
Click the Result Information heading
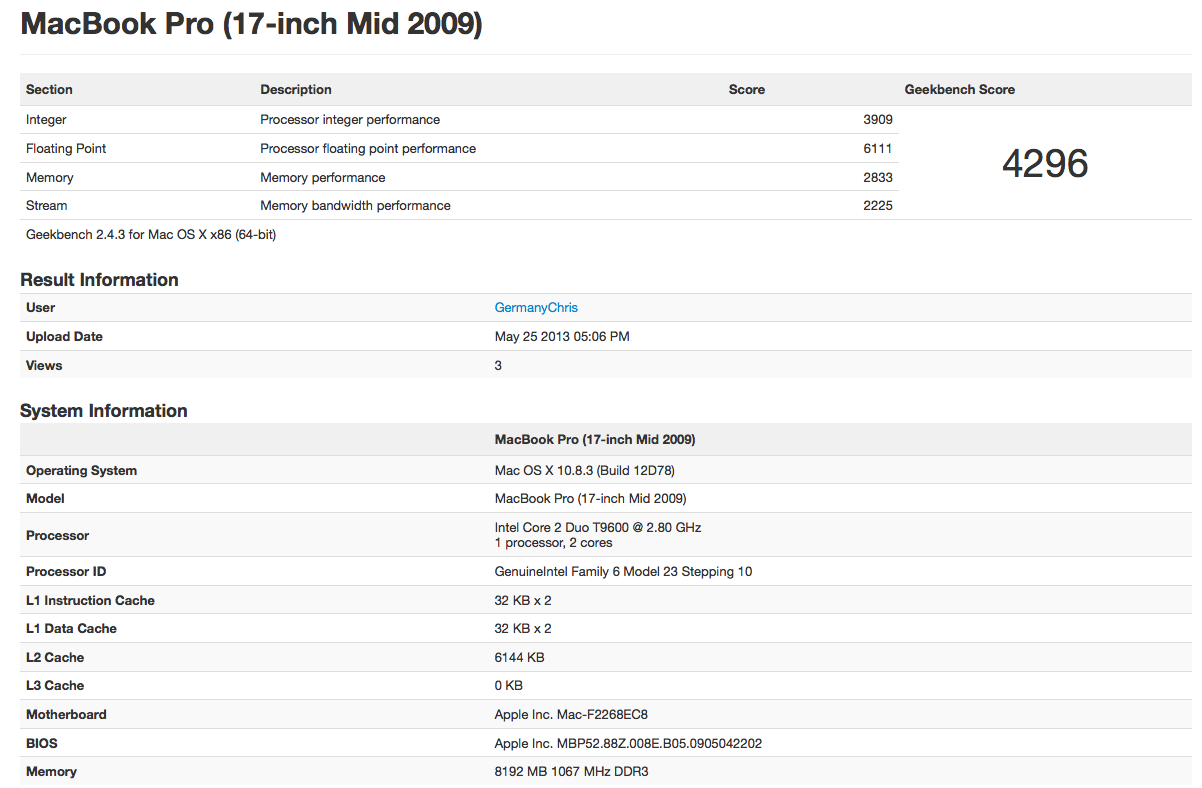coord(100,280)
